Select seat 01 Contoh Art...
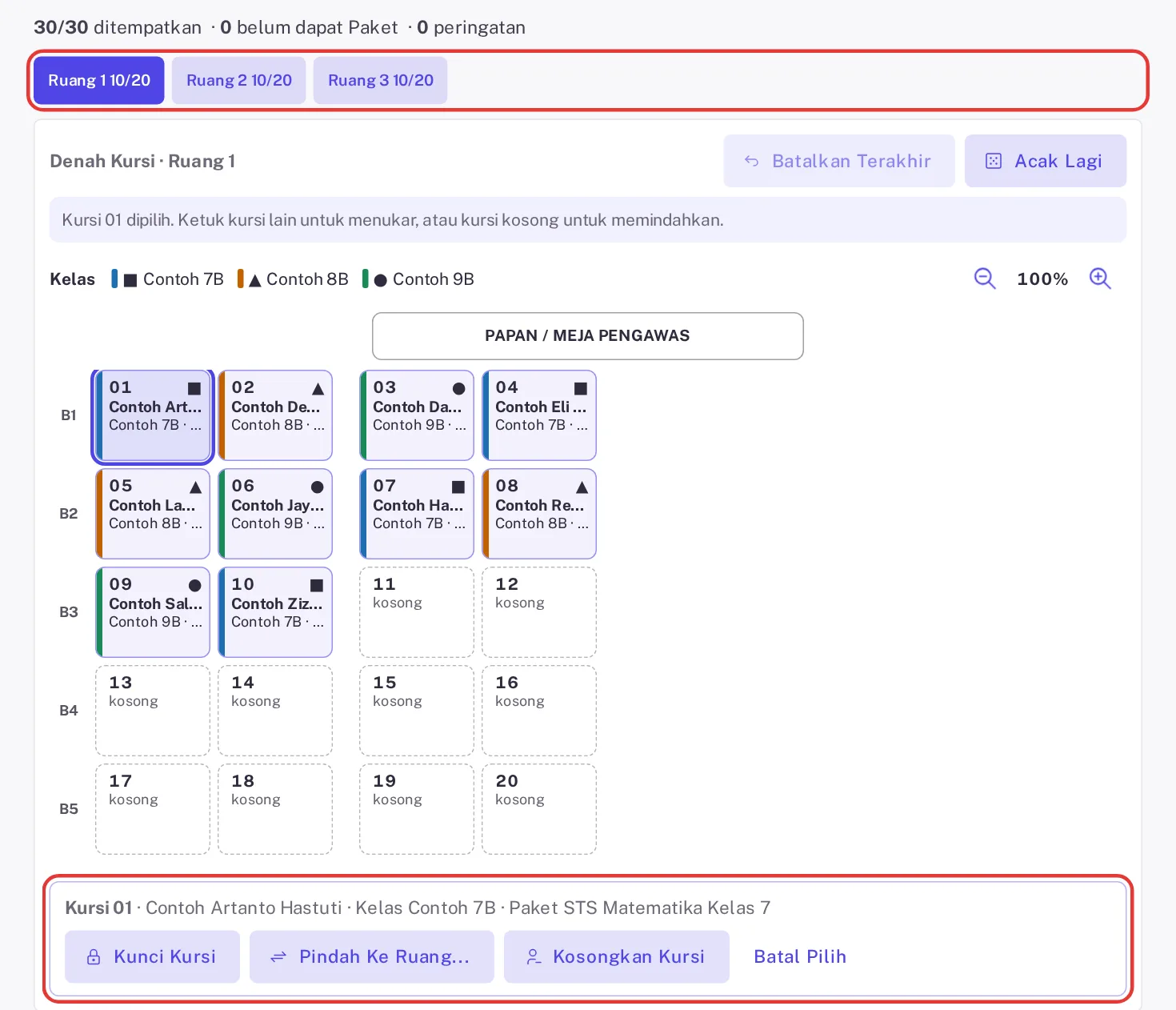This screenshot has height=1010, width=1176. pos(153,415)
